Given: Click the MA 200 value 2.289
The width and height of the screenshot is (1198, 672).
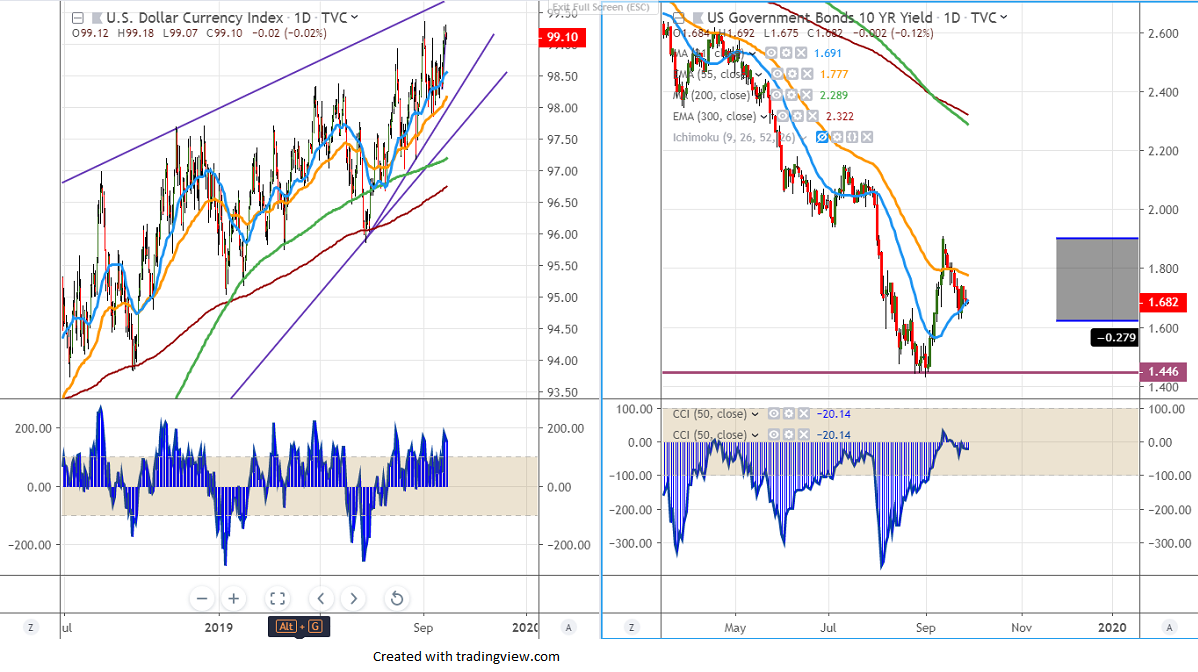Looking at the screenshot, I should point(834,95).
